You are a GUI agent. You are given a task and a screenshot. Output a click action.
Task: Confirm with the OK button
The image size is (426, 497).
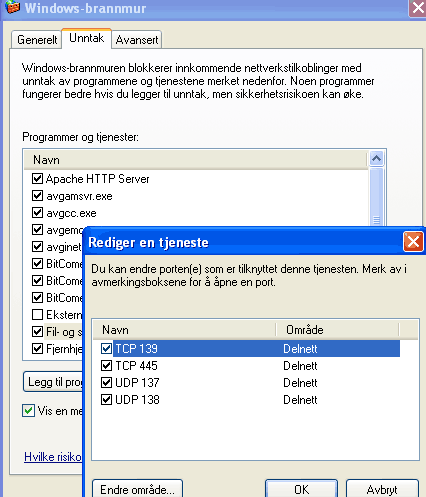coord(301,489)
